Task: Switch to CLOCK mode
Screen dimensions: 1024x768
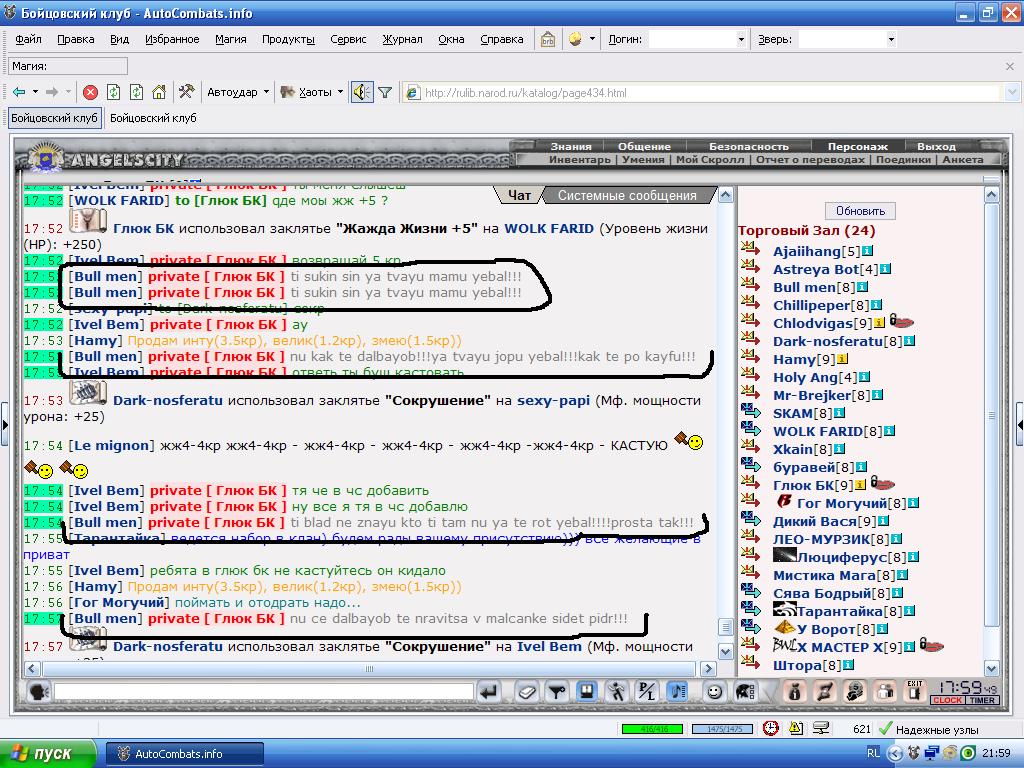Action: pyautogui.click(x=947, y=700)
